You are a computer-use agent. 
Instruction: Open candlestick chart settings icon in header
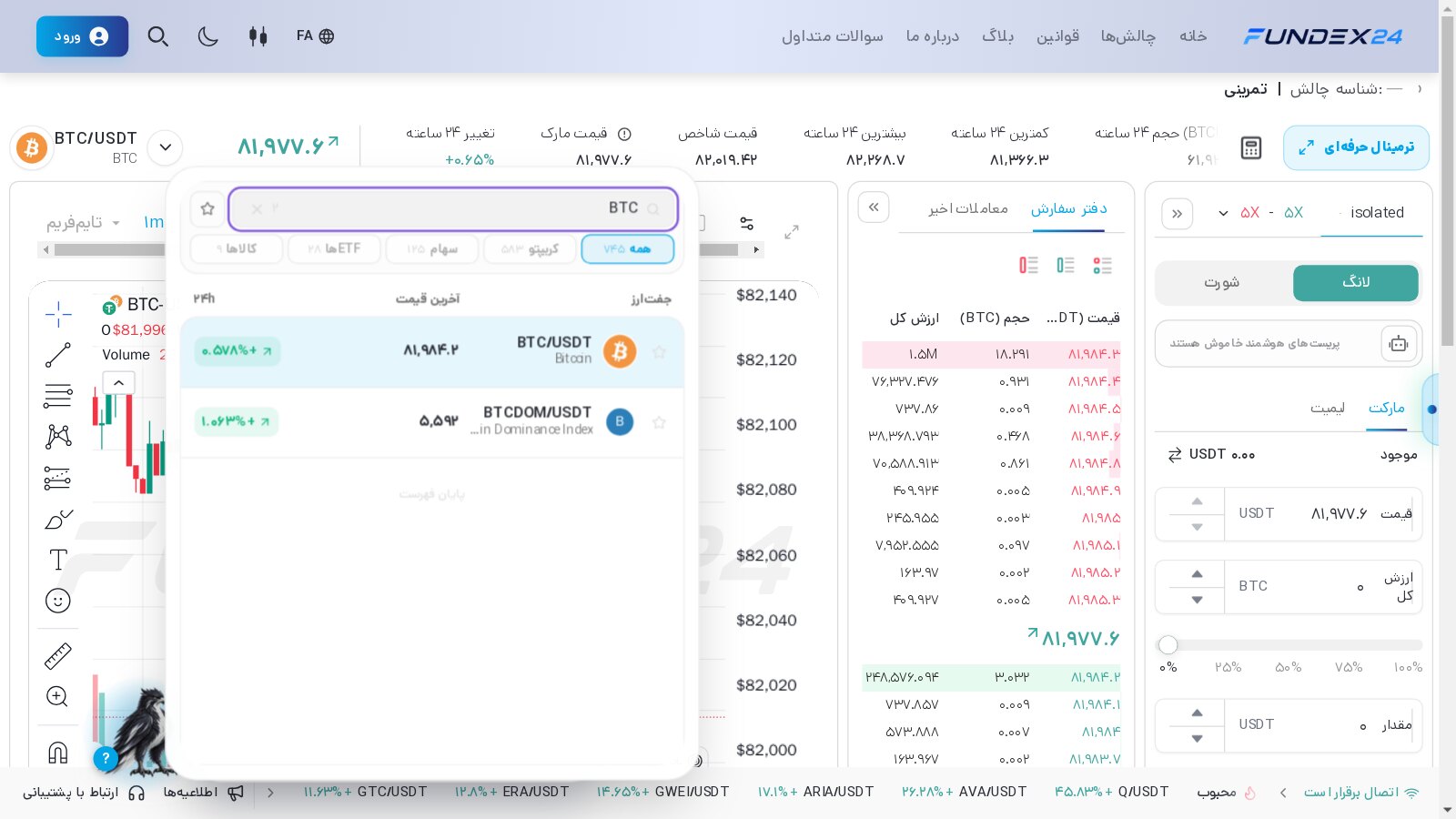click(x=258, y=36)
